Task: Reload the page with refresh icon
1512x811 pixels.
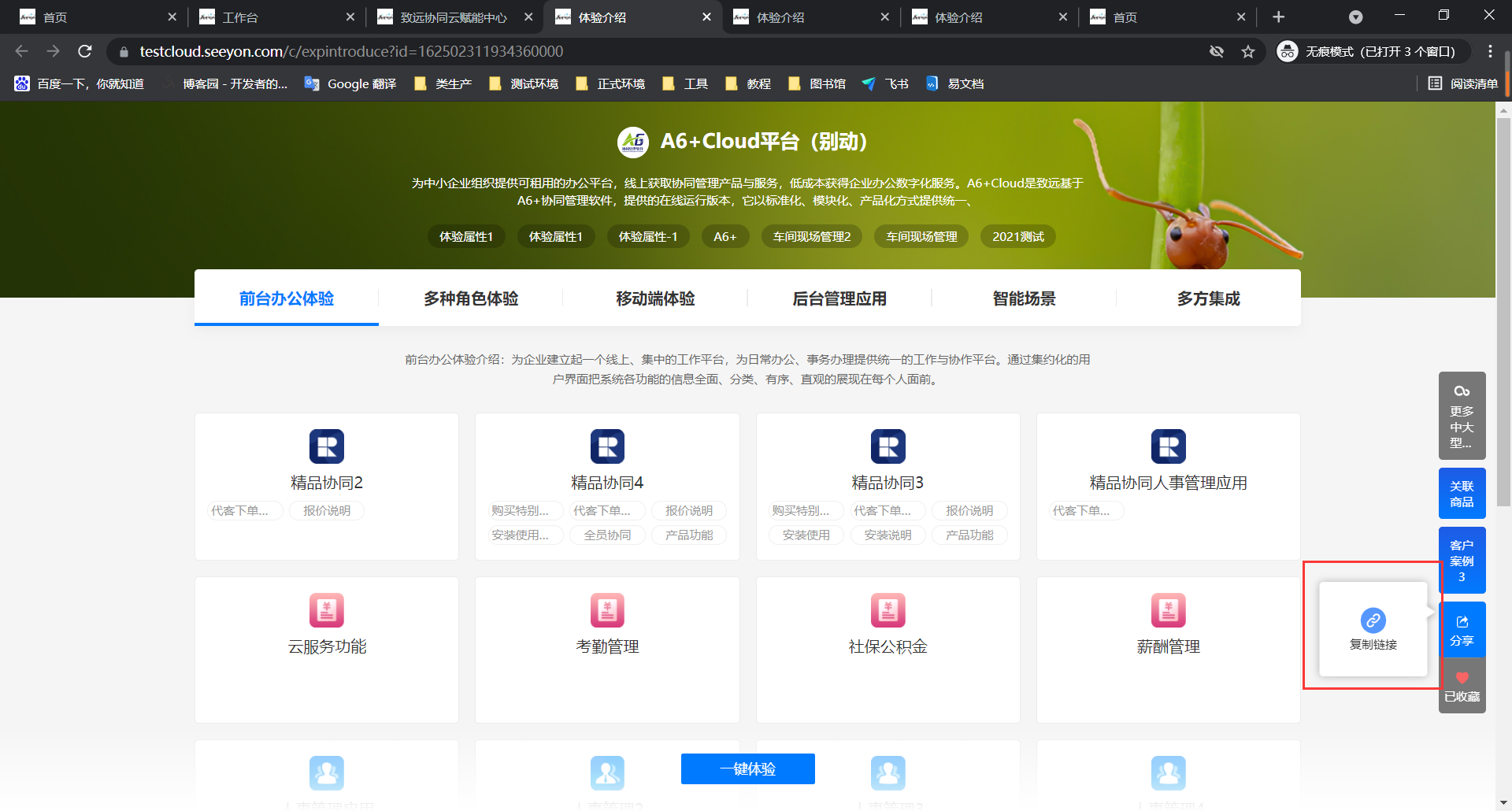Action: click(x=85, y=51)
